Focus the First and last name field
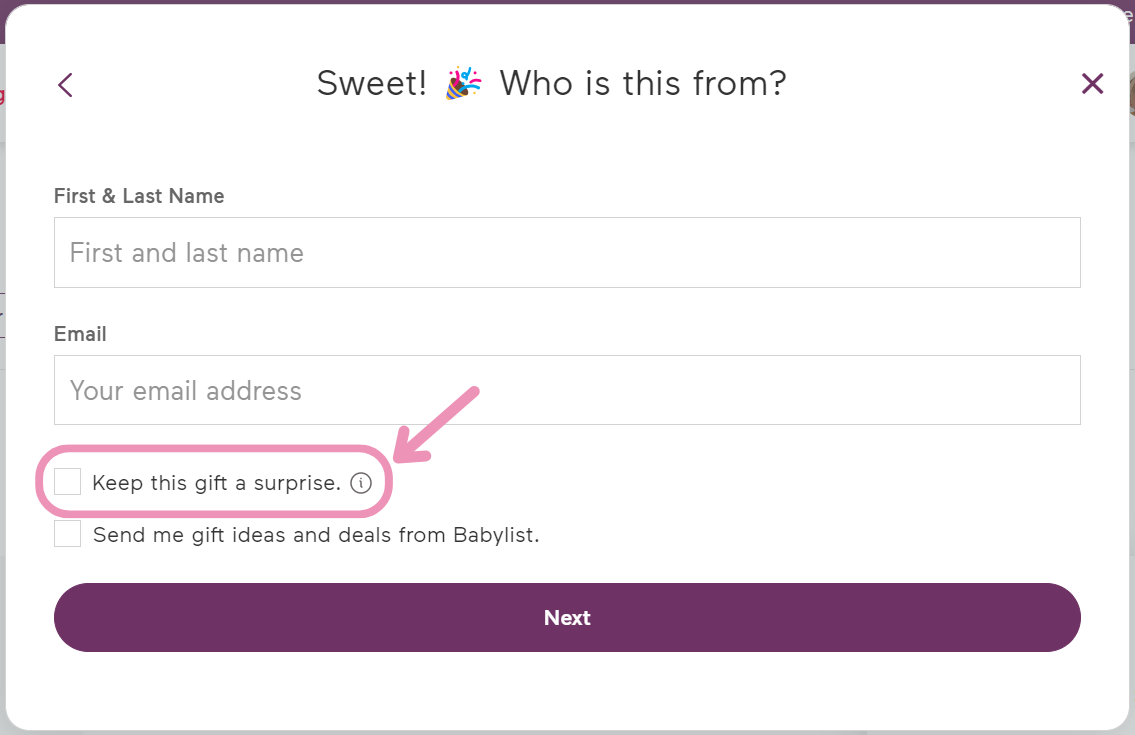The height and width of the screenshot is (735, 1135). (x=567, y=253)
